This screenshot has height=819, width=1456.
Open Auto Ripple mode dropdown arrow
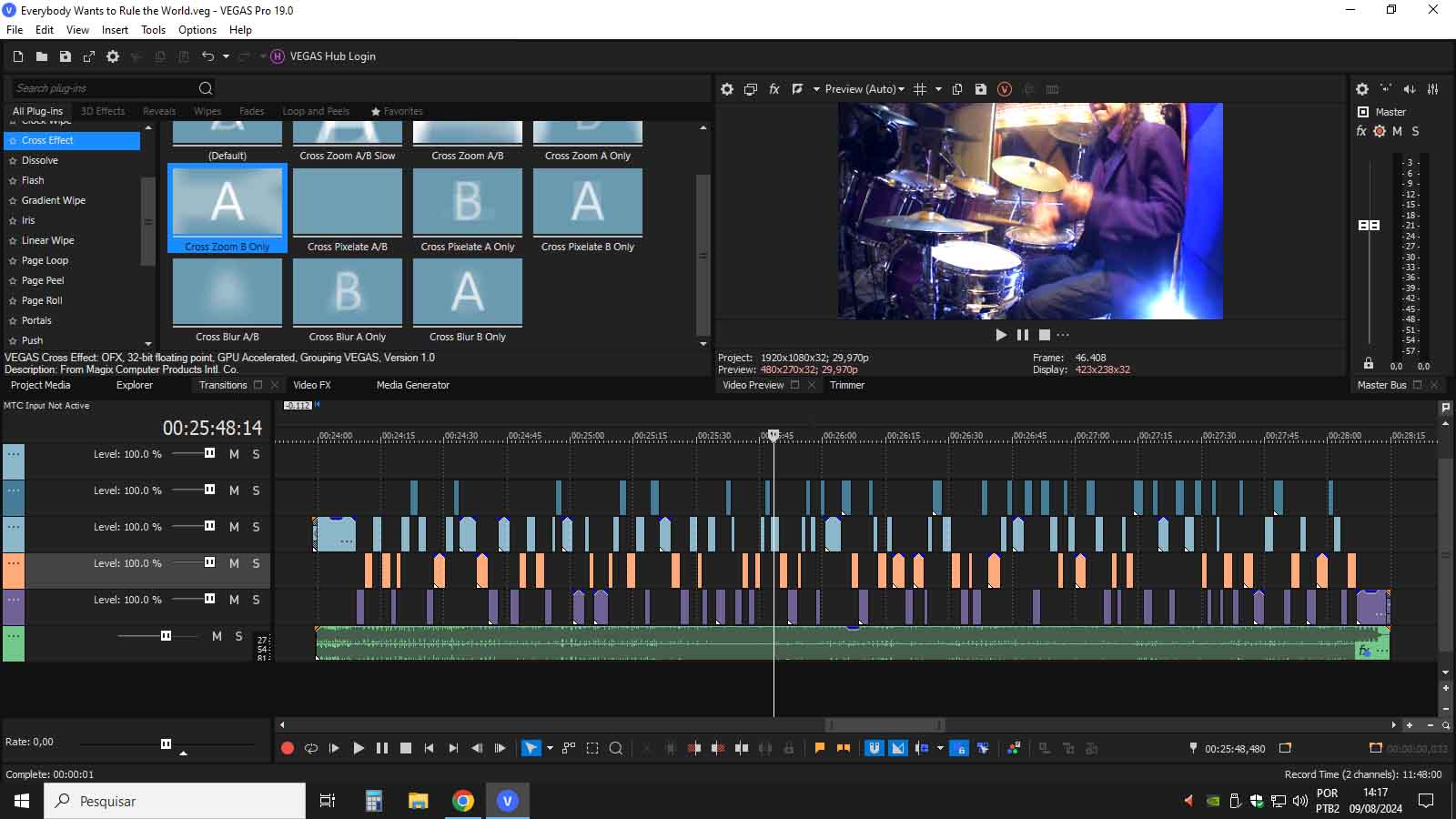tap(940, 748)
